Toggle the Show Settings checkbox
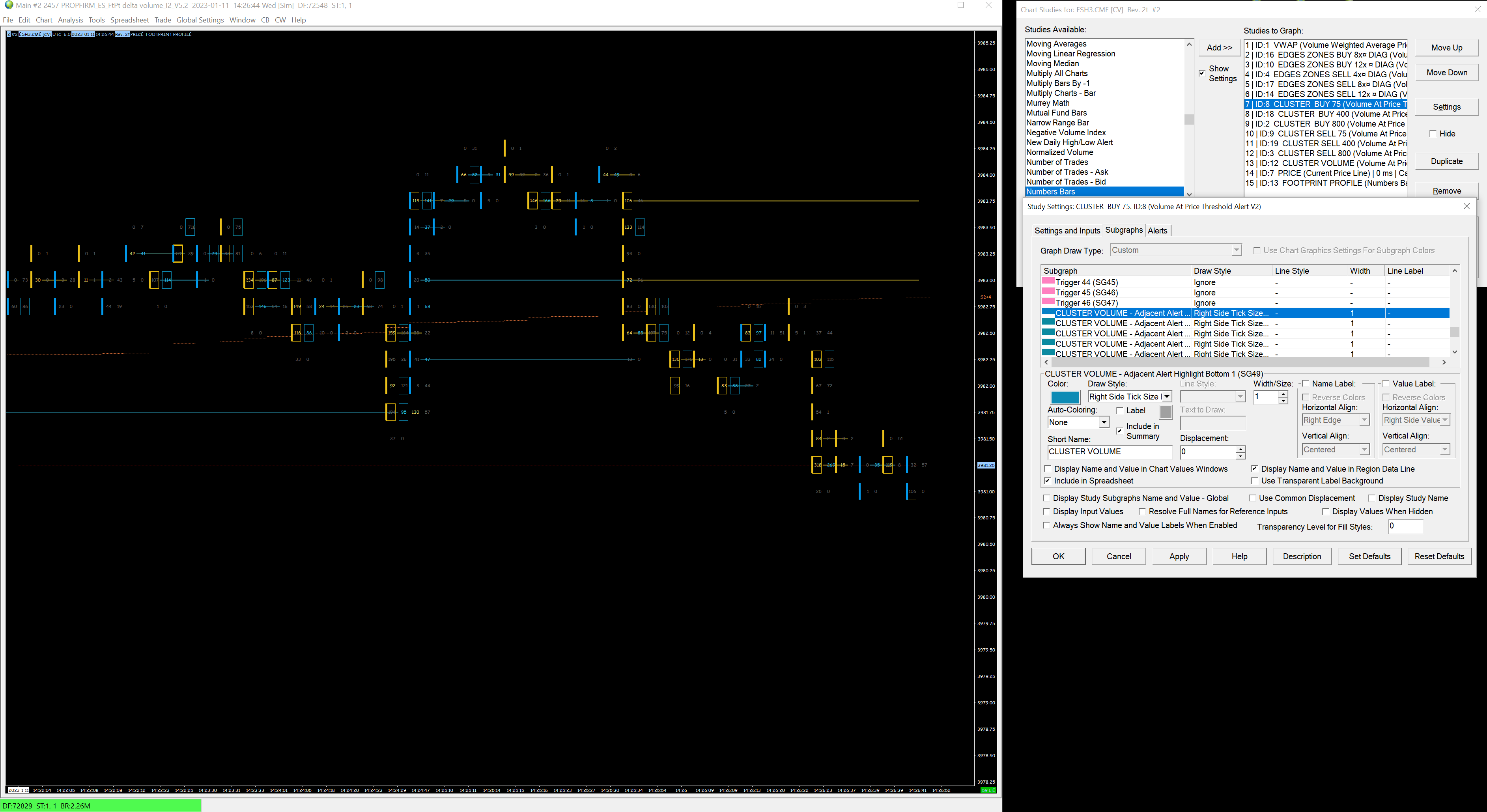This screenshot has height=812, width=1487. [1202, 73]
